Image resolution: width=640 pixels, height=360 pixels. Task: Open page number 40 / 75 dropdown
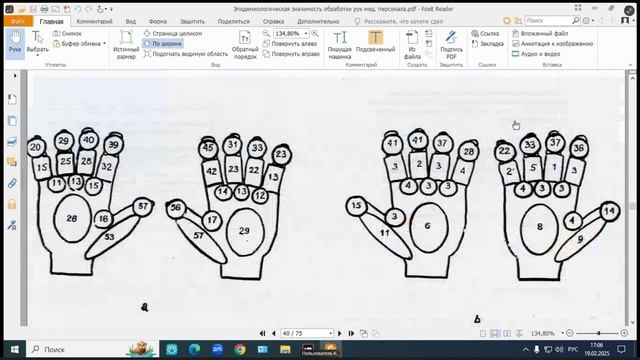tap(330, 333)
